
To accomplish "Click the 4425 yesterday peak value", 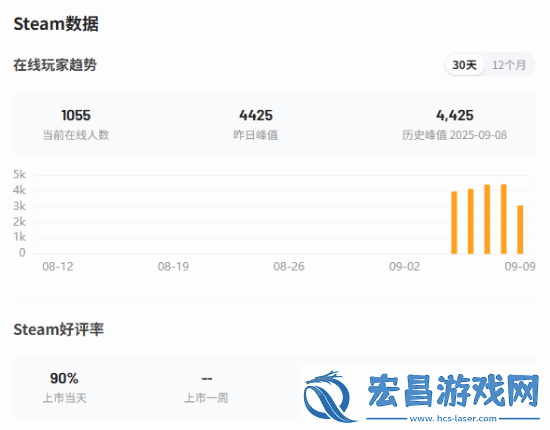I will [256, 115].
